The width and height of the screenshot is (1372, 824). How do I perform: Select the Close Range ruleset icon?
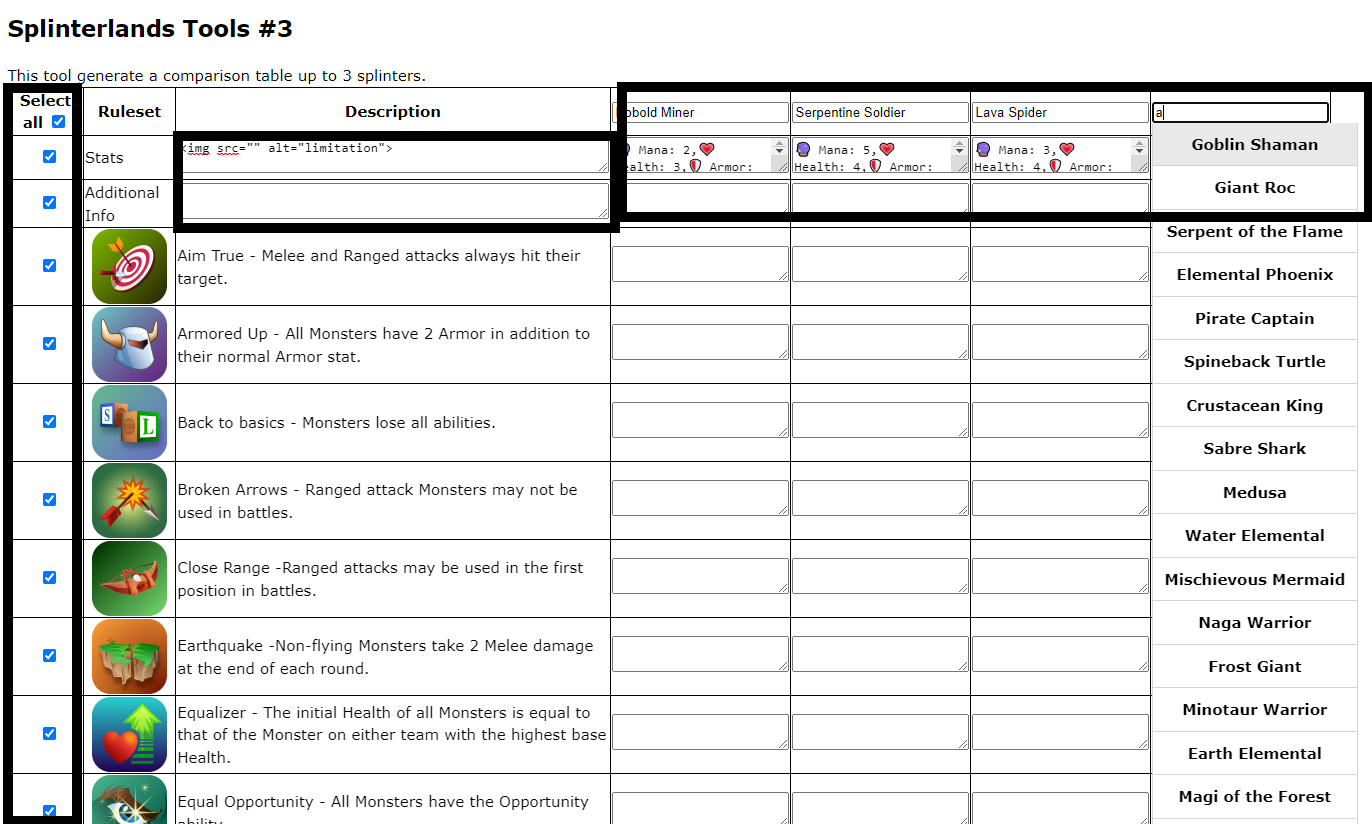click(129, 578)
